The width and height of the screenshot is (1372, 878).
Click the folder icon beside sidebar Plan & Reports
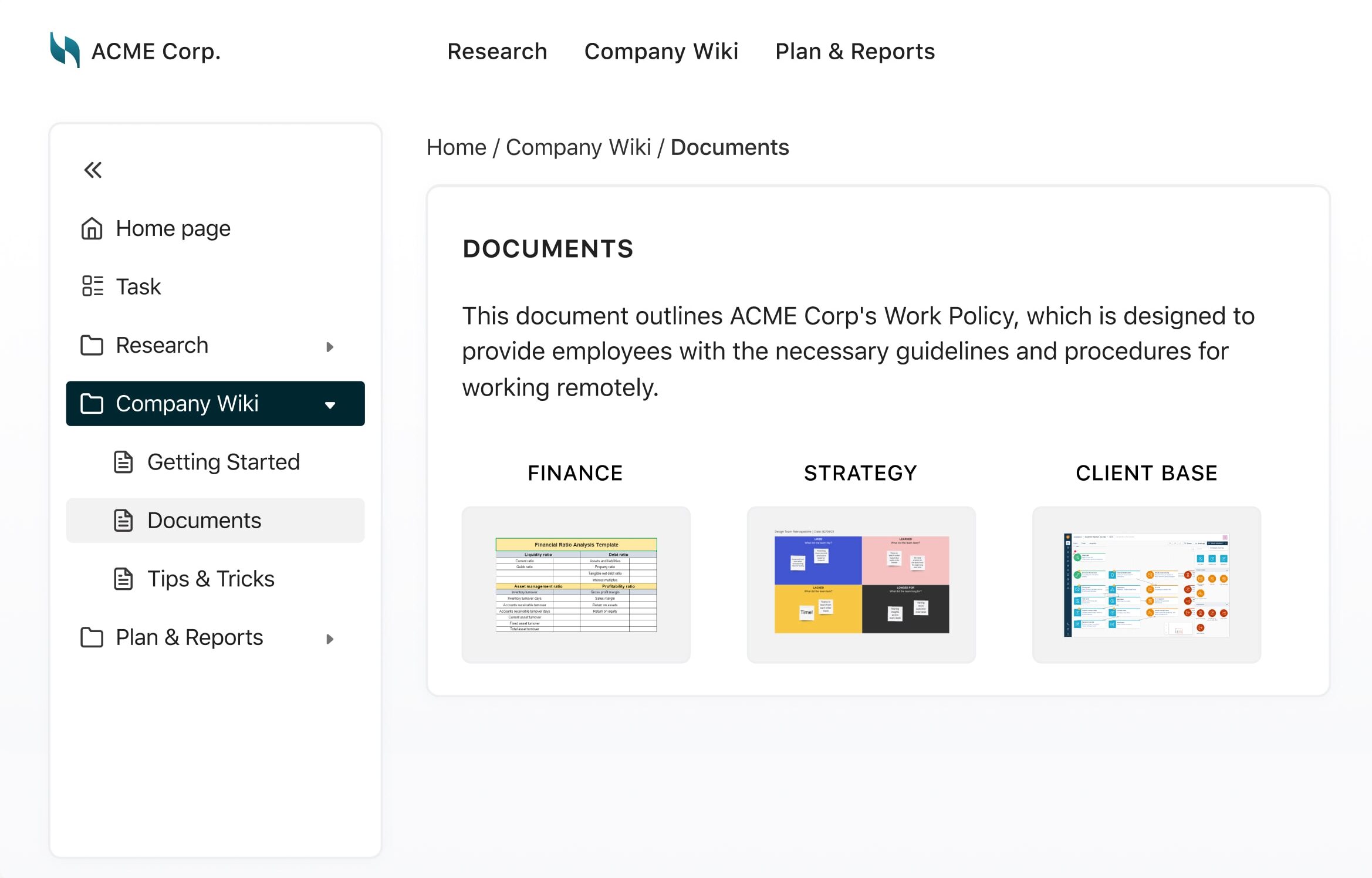[x=92, y=637]
